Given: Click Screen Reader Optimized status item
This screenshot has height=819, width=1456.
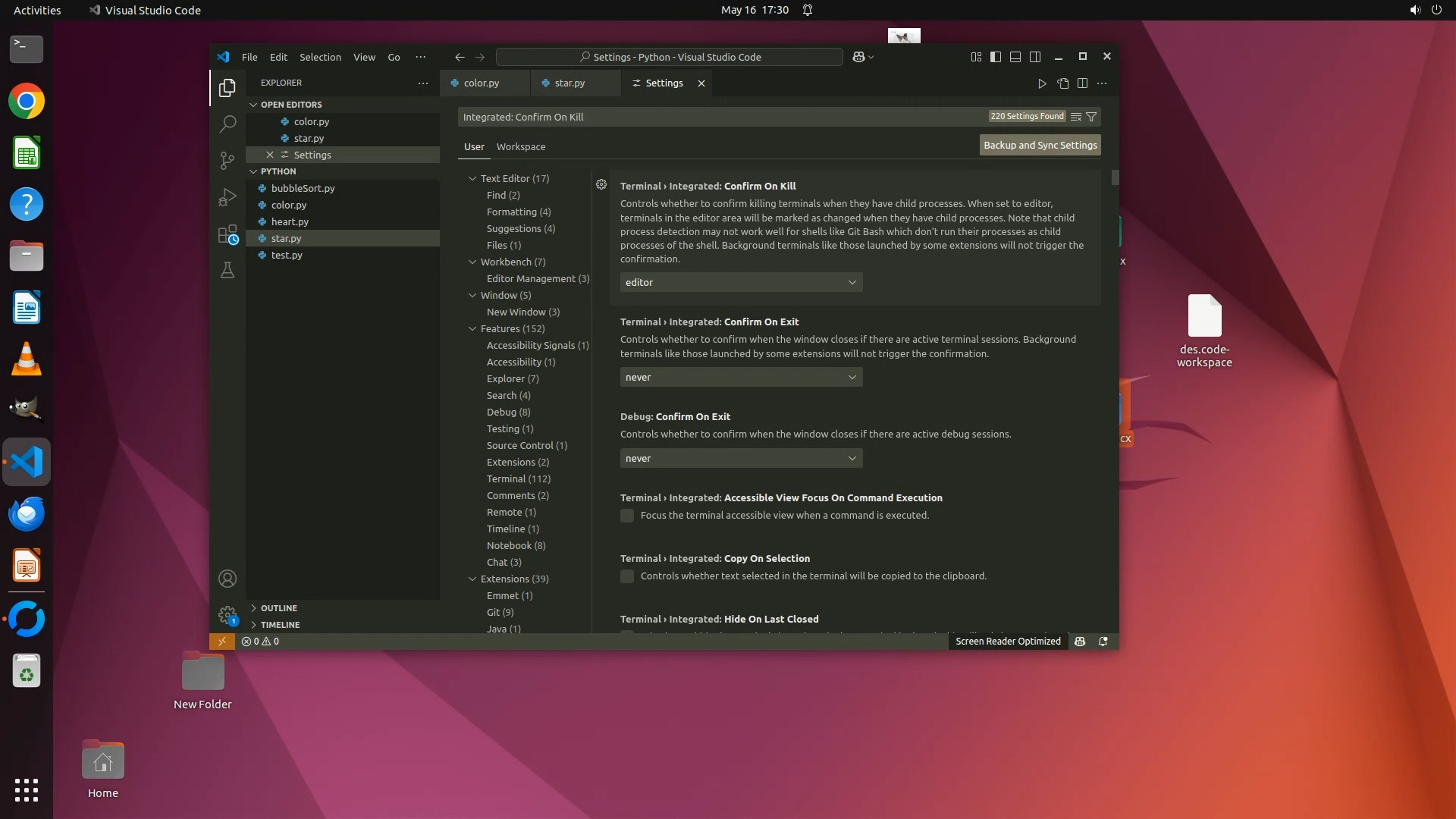Looking at the screenshot, I should click(1008, 642).
